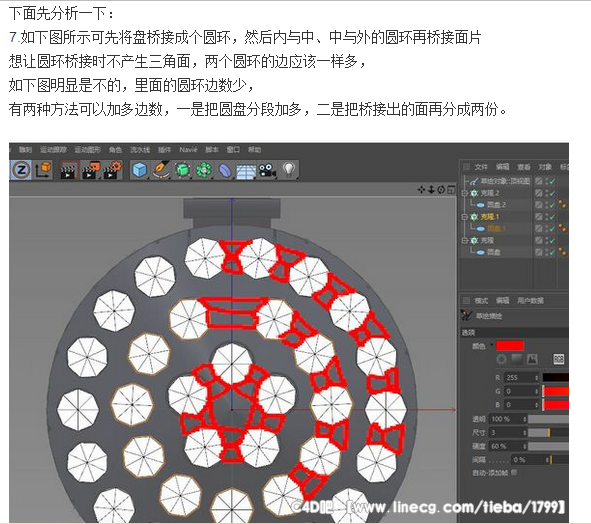Click cloner icon of 克隆.1
This screenshot has width=591, height=524.
[474, 217]
